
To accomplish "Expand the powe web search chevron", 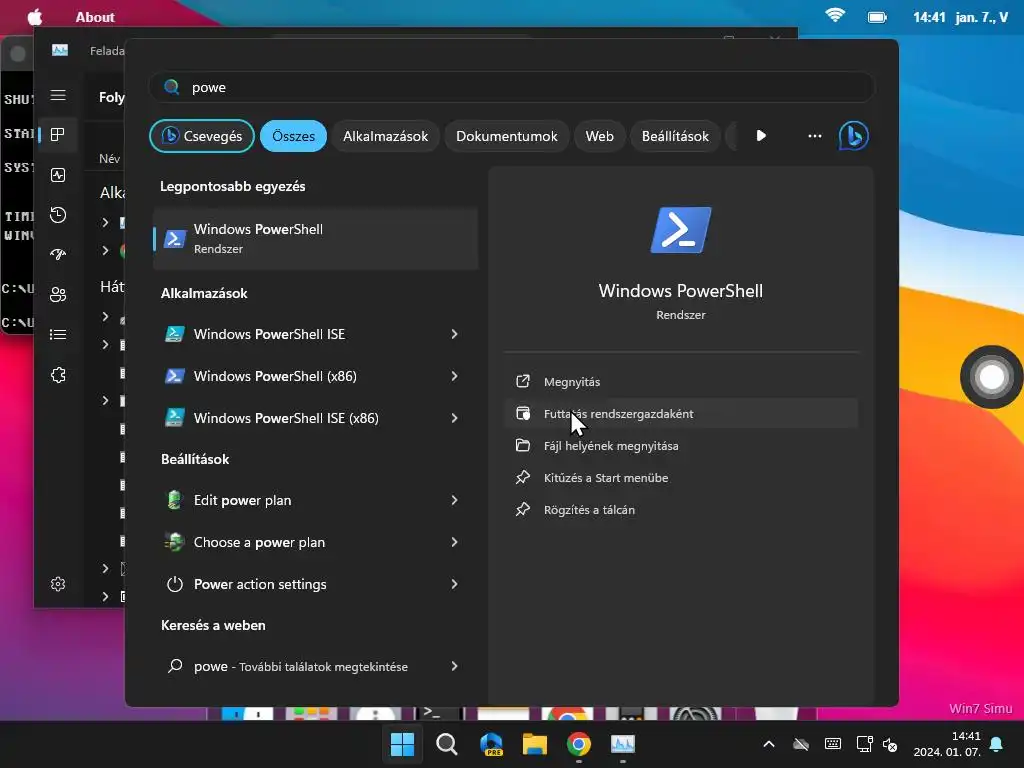I will point(455,666).
